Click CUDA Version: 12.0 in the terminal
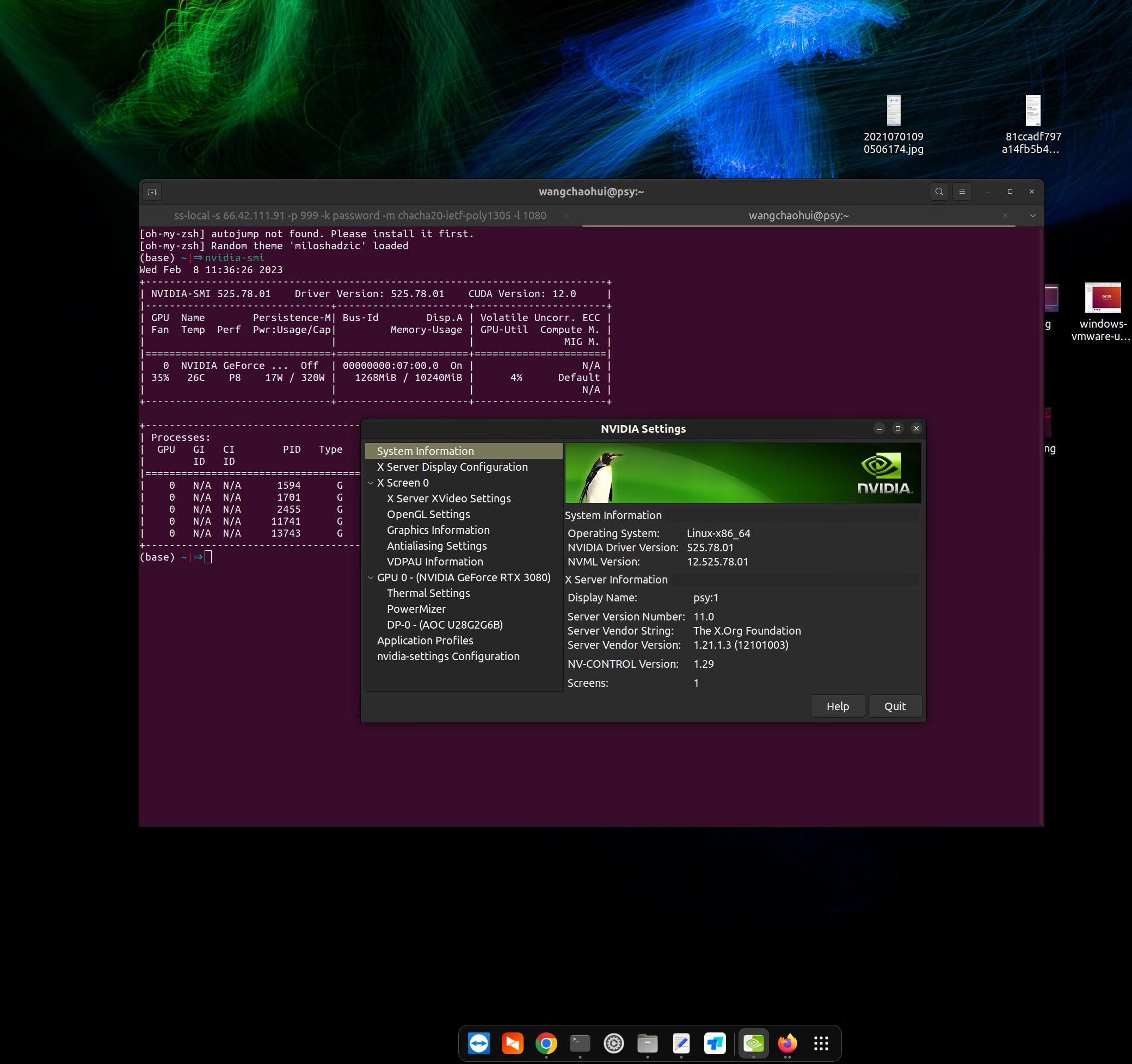The image size is (1132, 1064). pos(522,294)
